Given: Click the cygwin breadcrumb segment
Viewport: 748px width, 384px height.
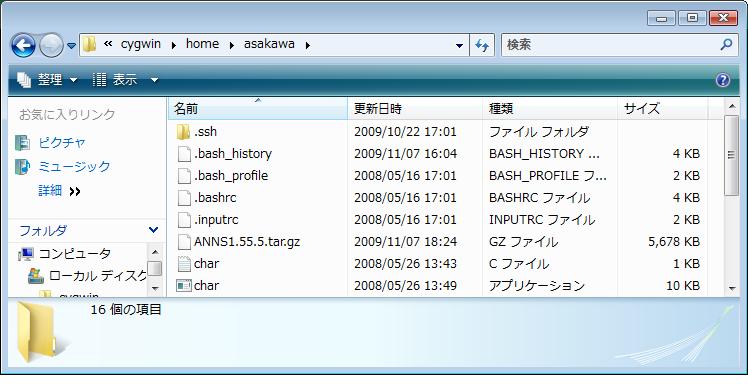Looking at the screenshot, I should [x=141, y=44].
